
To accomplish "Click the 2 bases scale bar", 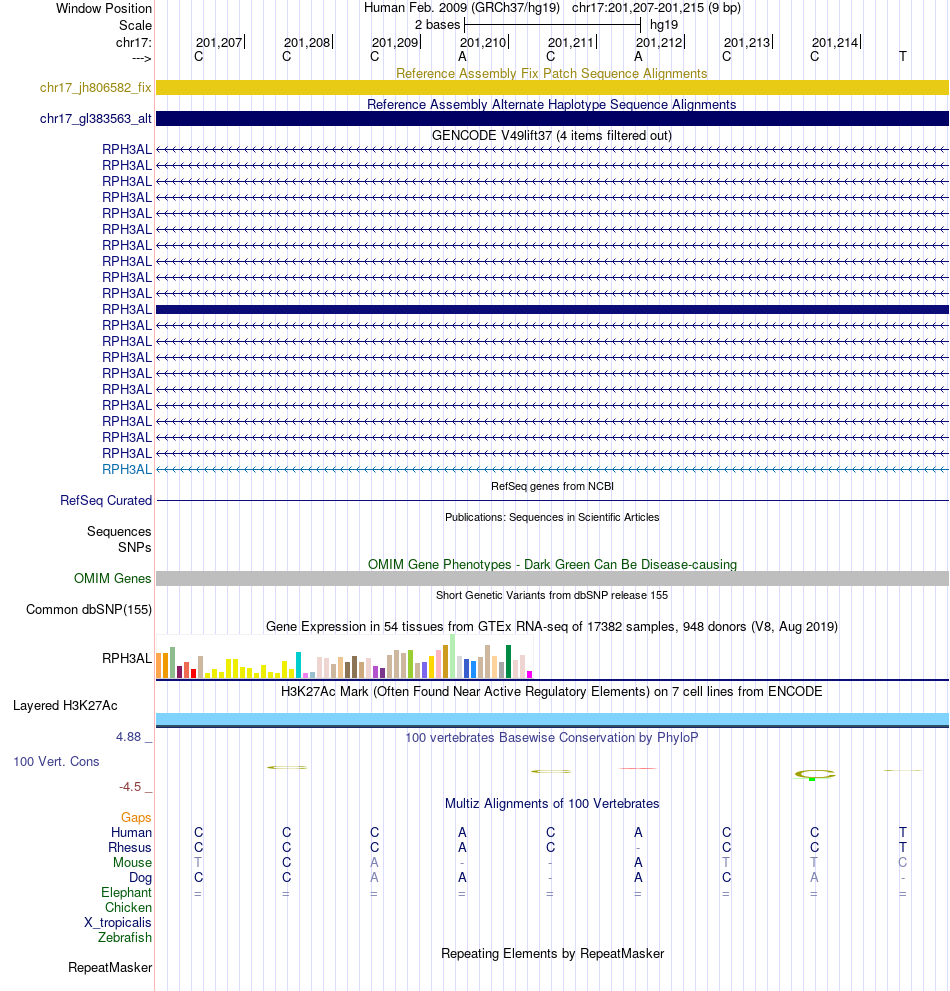I will tap(552, 25).
